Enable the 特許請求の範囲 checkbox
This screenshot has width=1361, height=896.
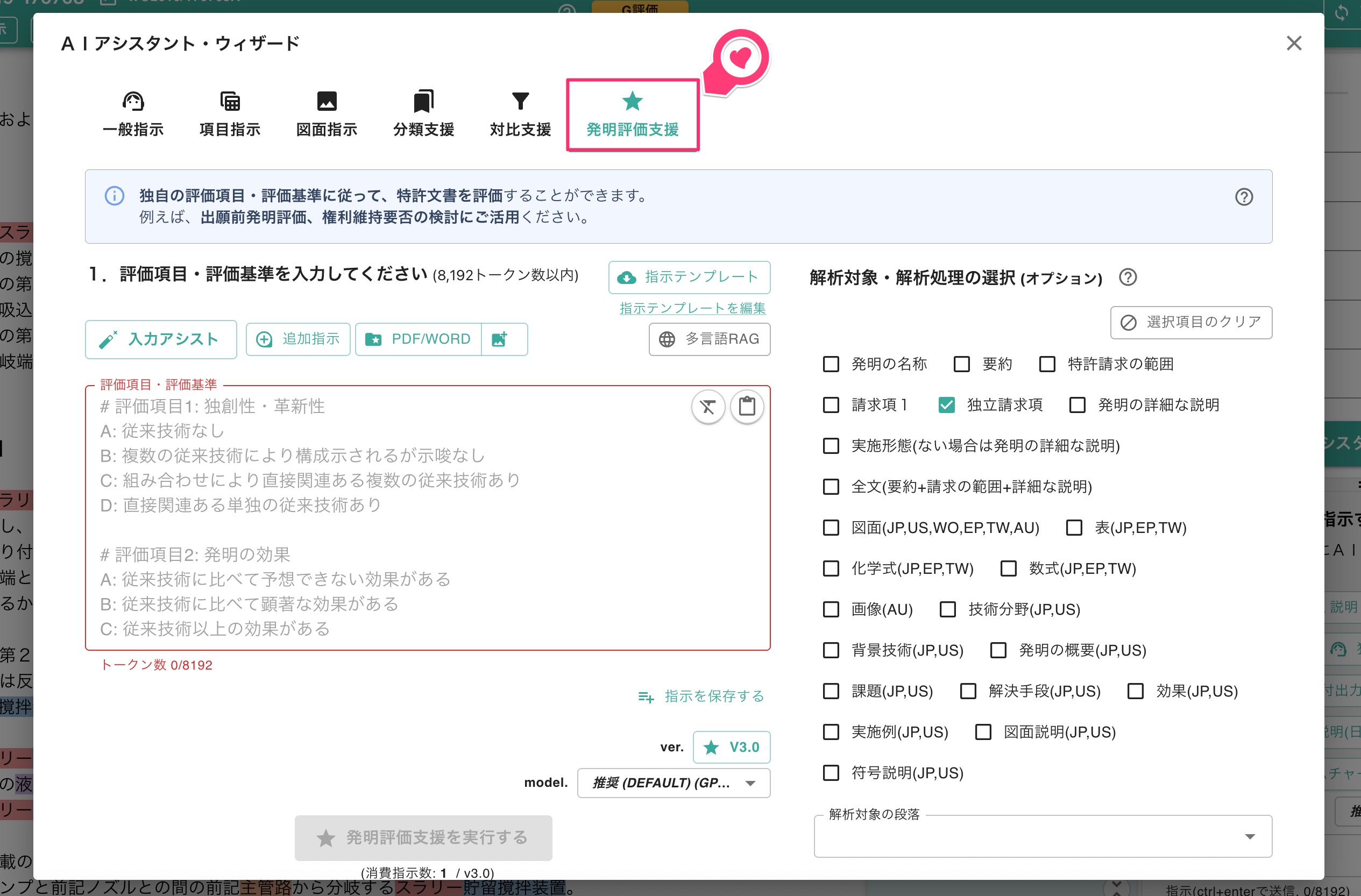(1047, 364)
